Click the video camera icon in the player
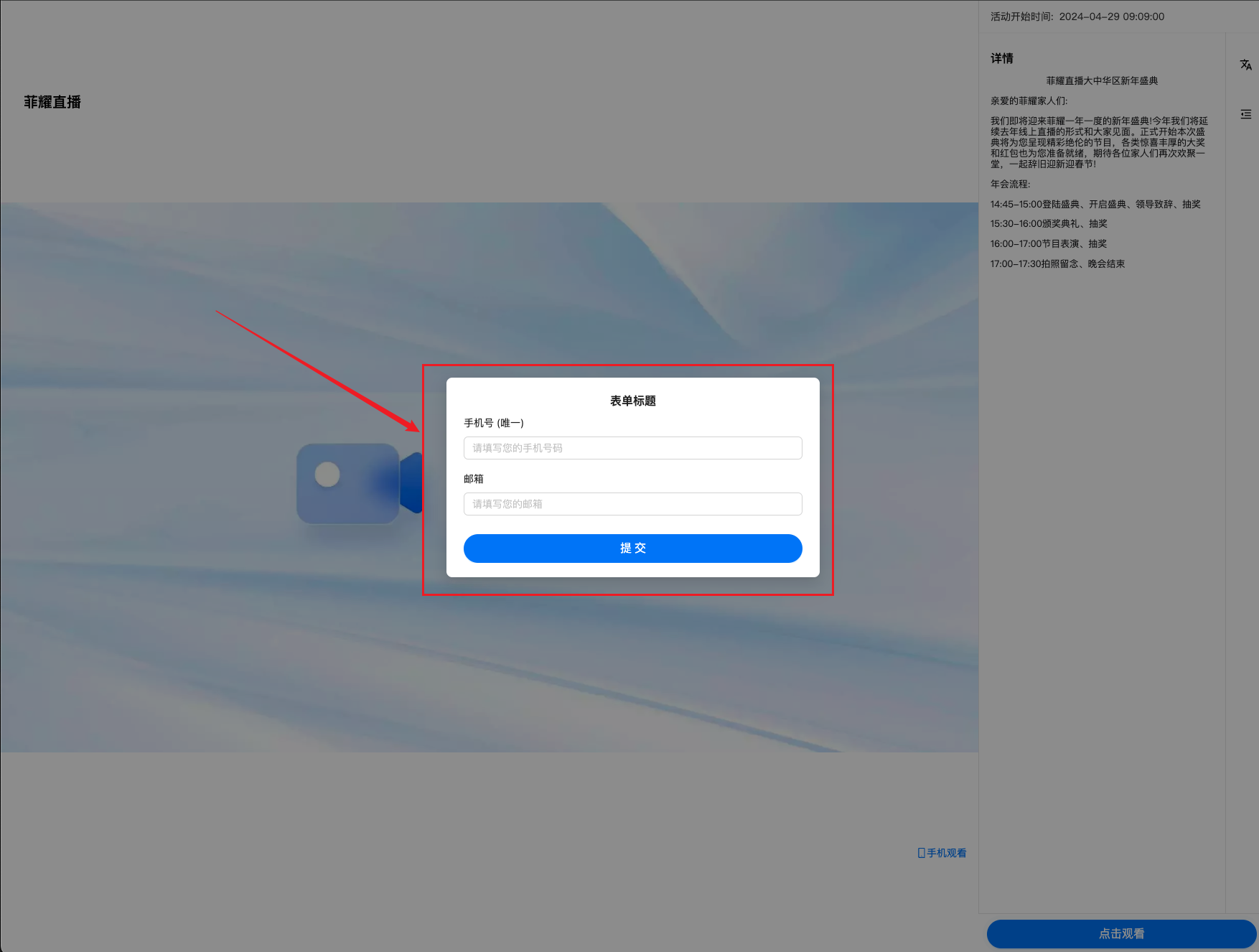This screenshot has height=952, width=1259. 359,482
